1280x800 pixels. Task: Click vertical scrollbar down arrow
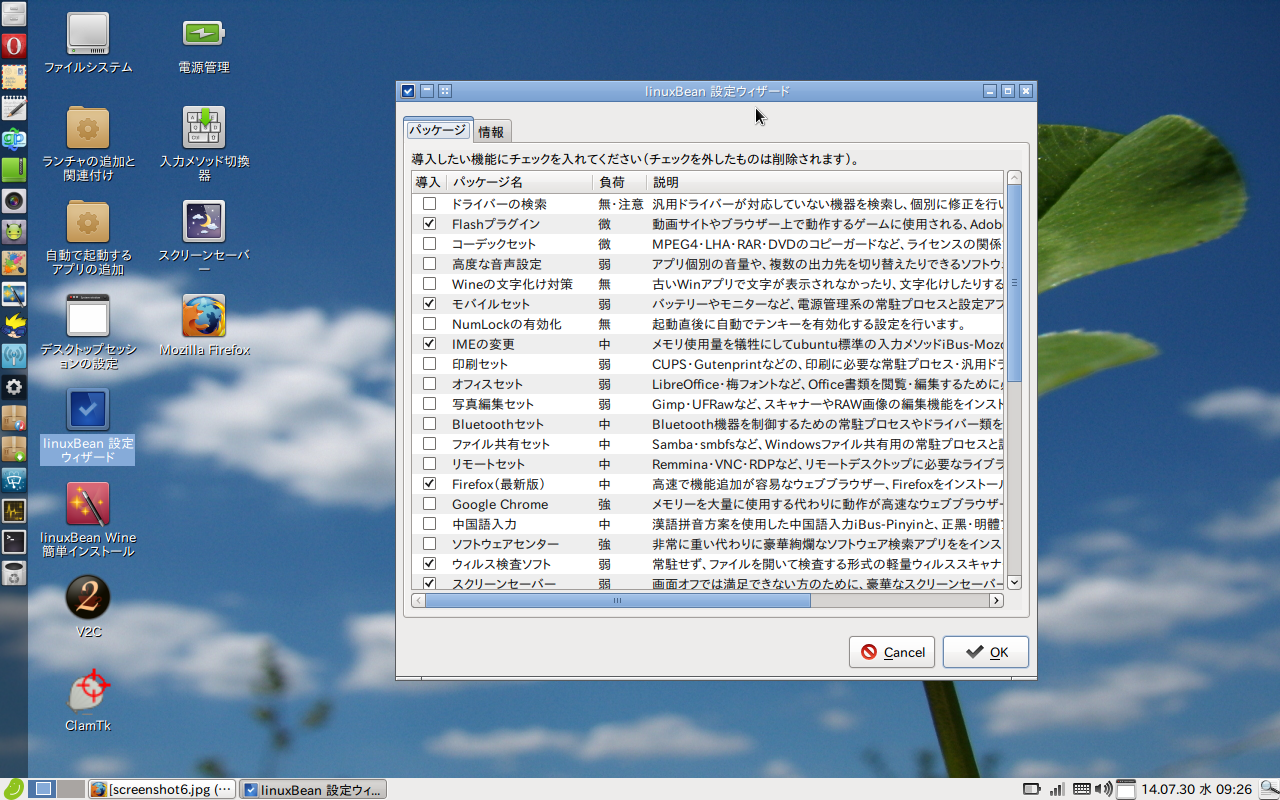coord(1014,582)
